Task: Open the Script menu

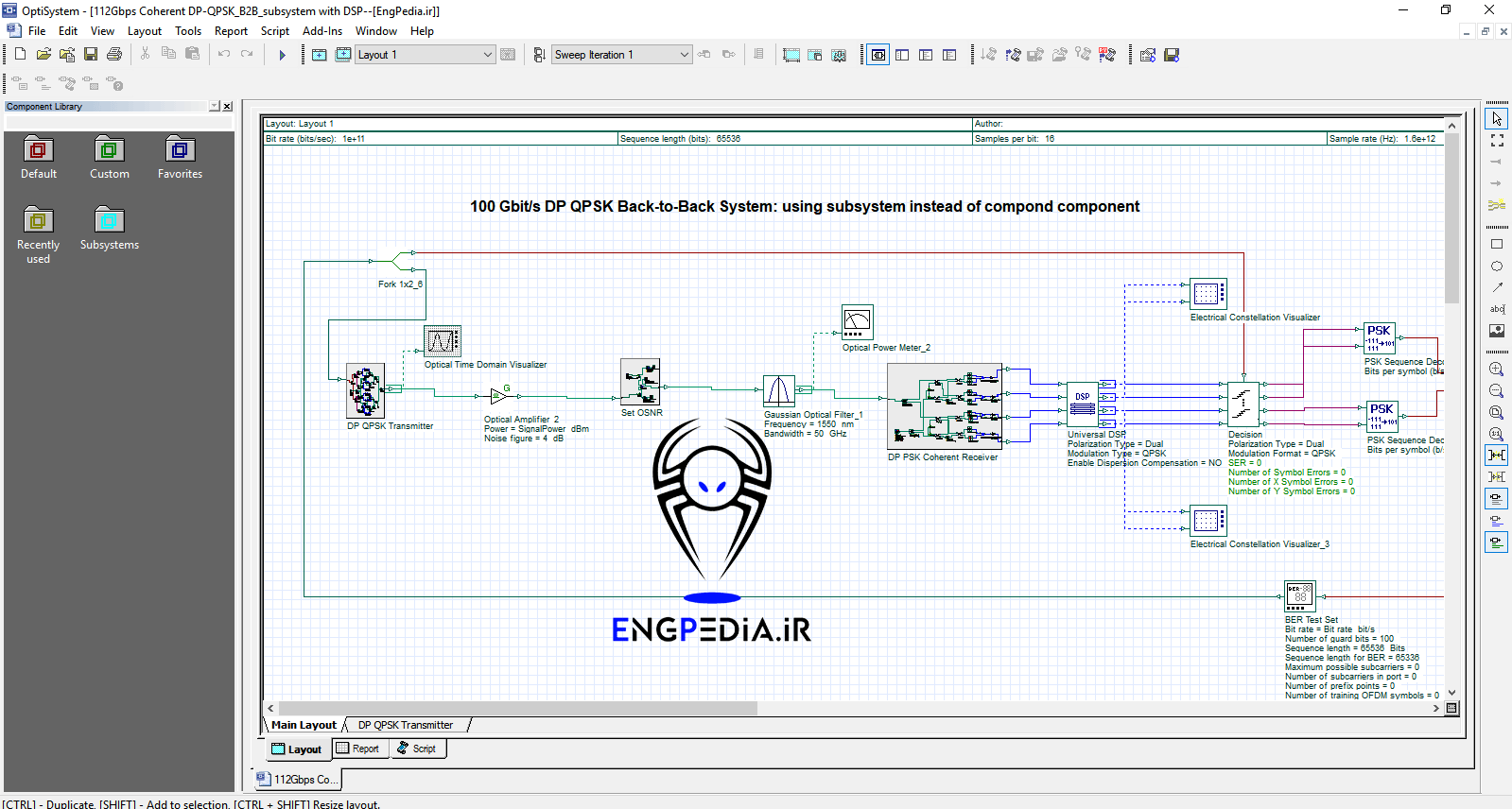Action: pos(275,31)
